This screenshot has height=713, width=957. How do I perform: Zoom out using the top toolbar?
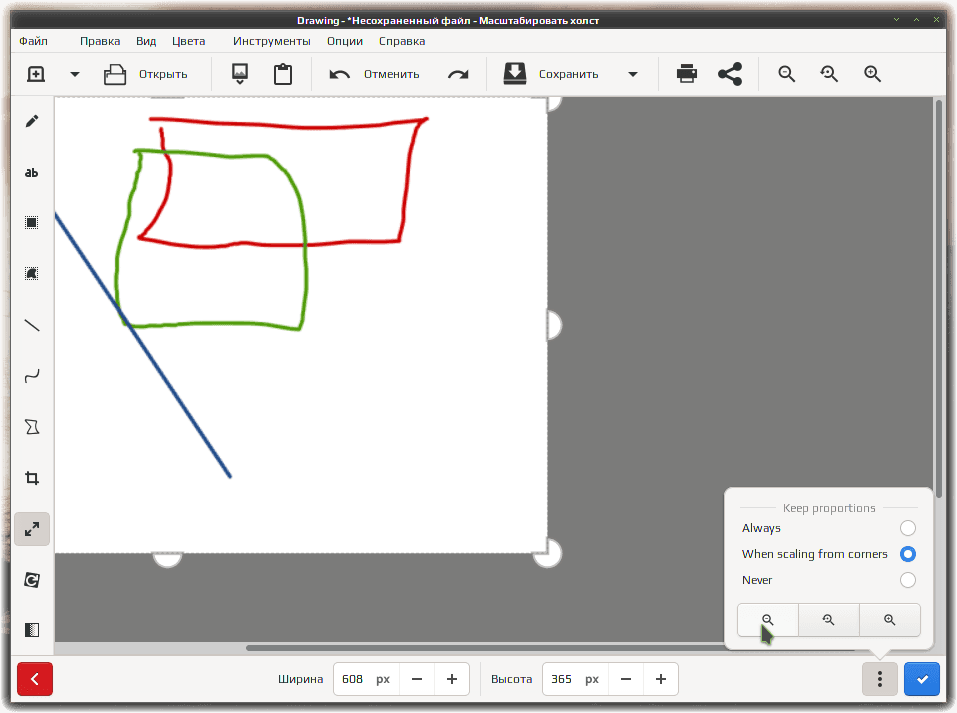click(x=787, y=74)
